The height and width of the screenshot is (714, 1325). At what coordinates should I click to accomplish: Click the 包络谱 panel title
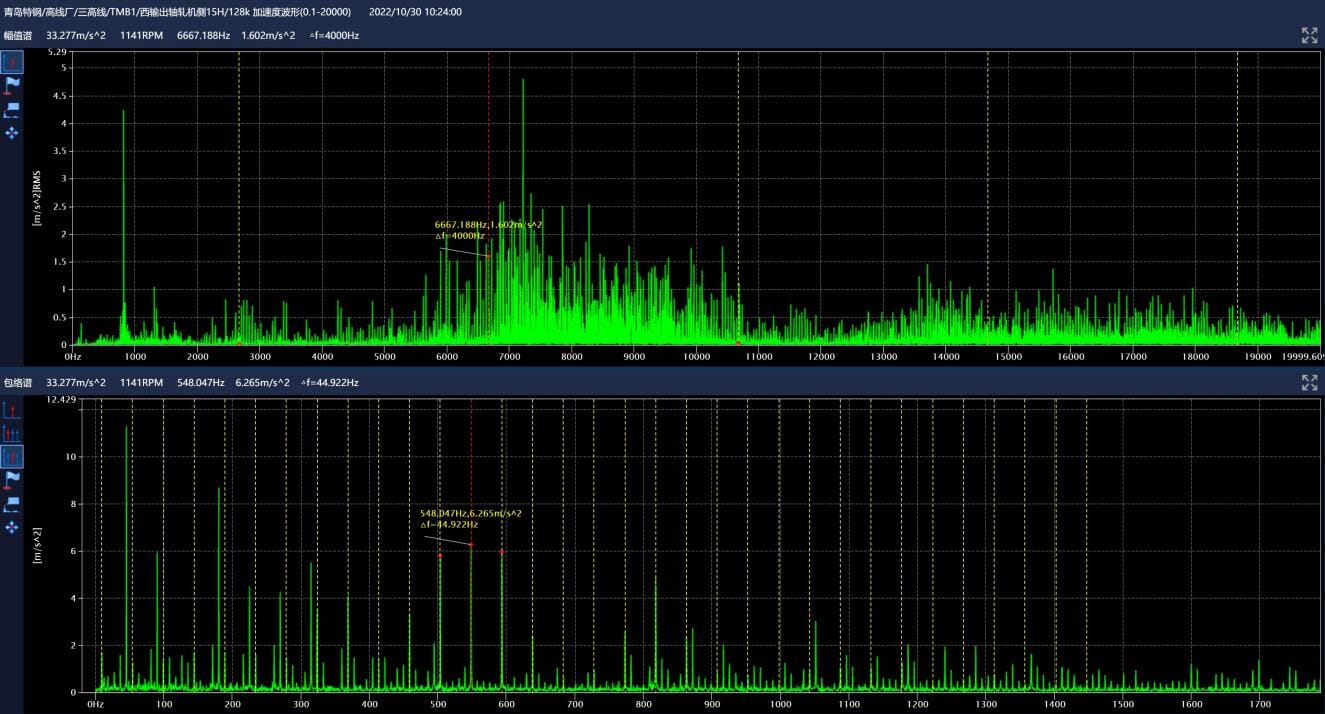click(x=18, y=382)
